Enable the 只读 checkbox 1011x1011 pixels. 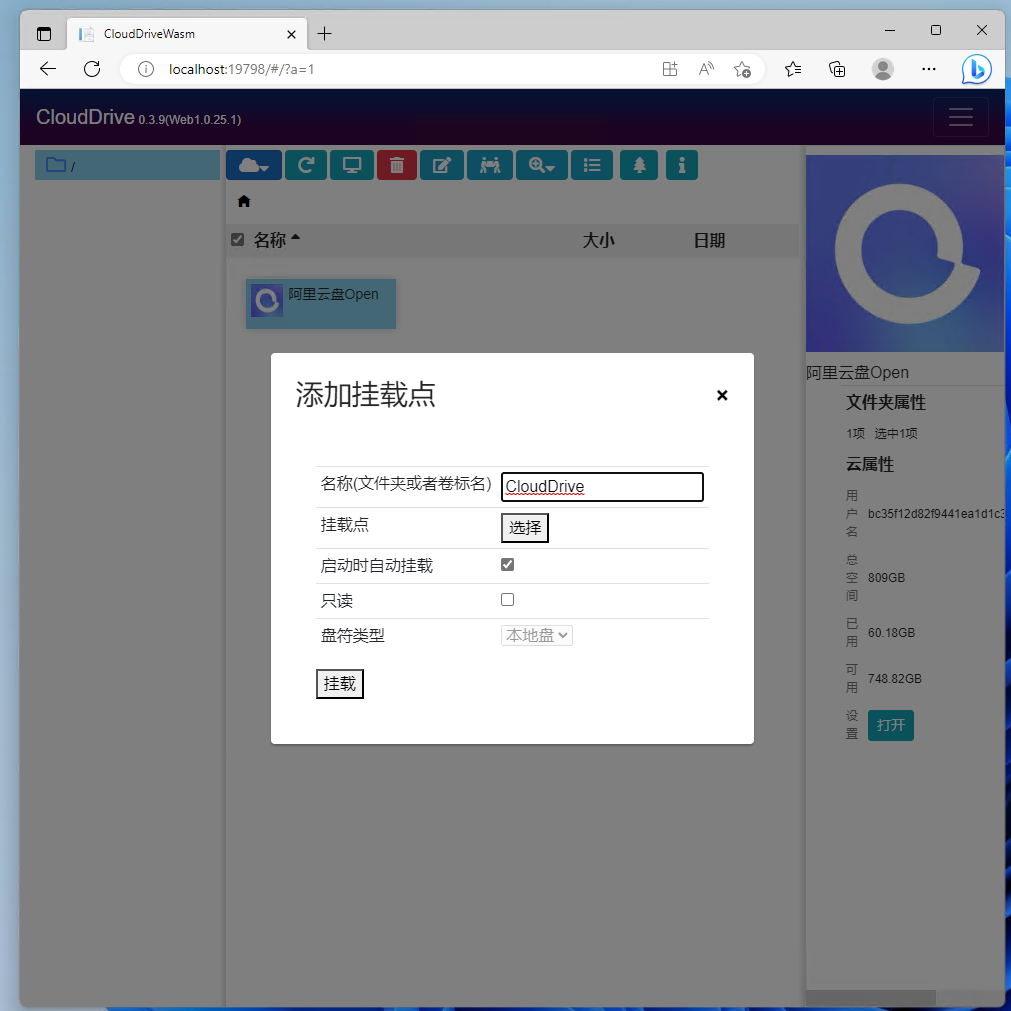[507, 600]
